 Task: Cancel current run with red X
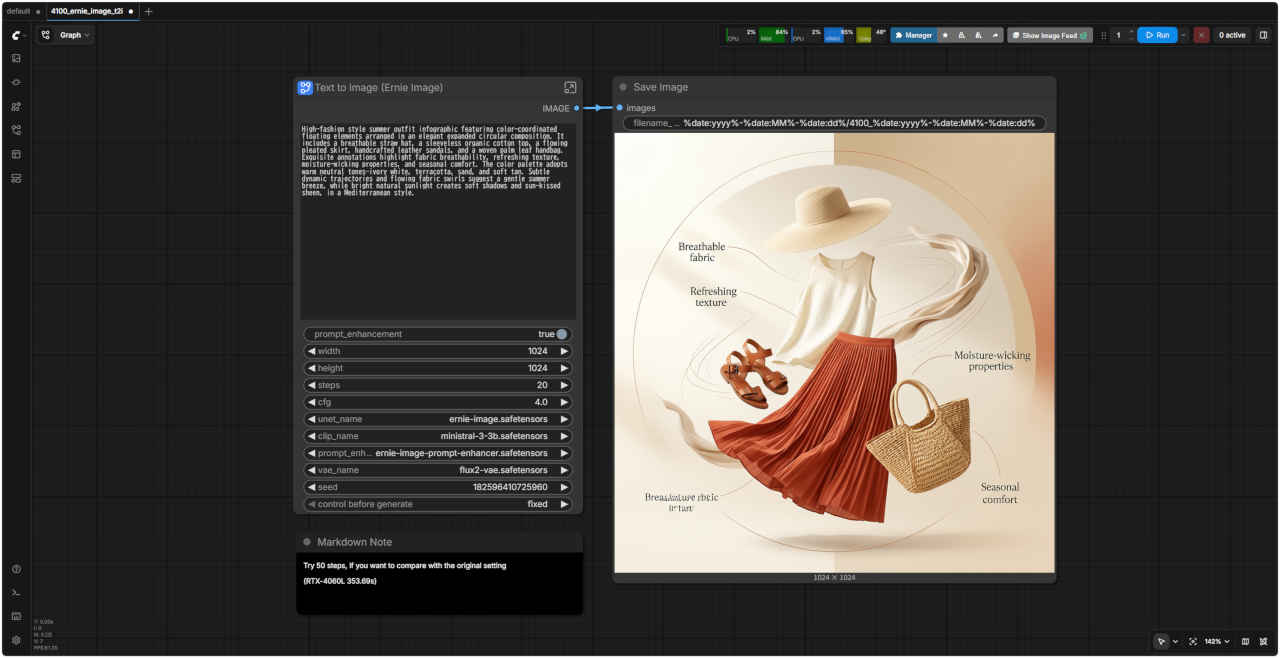click(x=1201, y=35)
